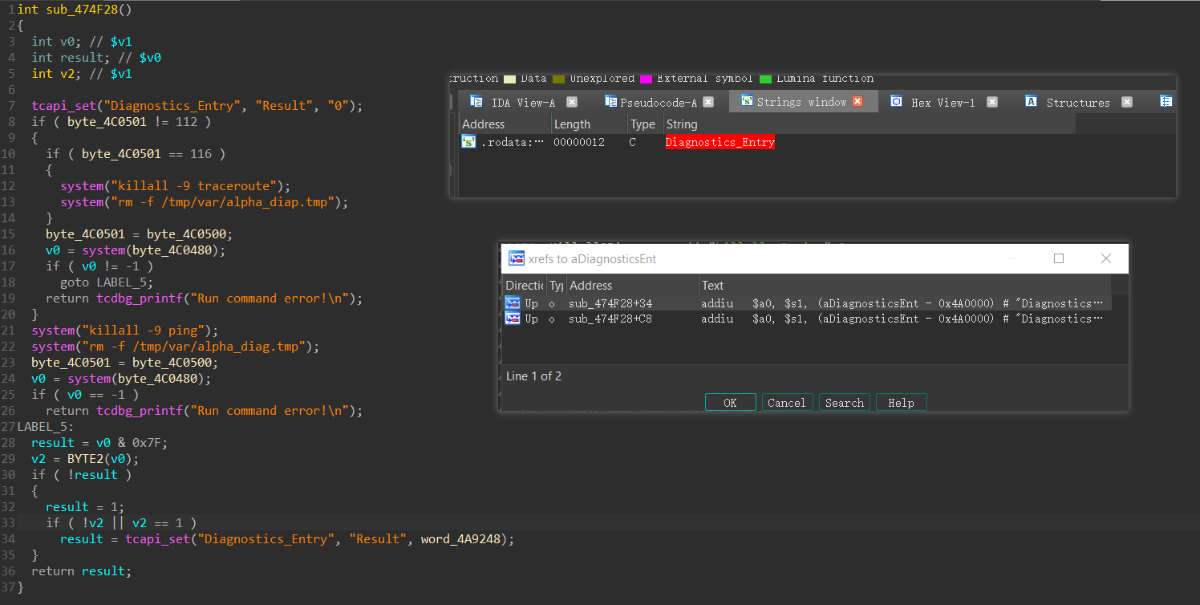
Task: Select the Strings window tab
Action: click(x=801, y=102)
